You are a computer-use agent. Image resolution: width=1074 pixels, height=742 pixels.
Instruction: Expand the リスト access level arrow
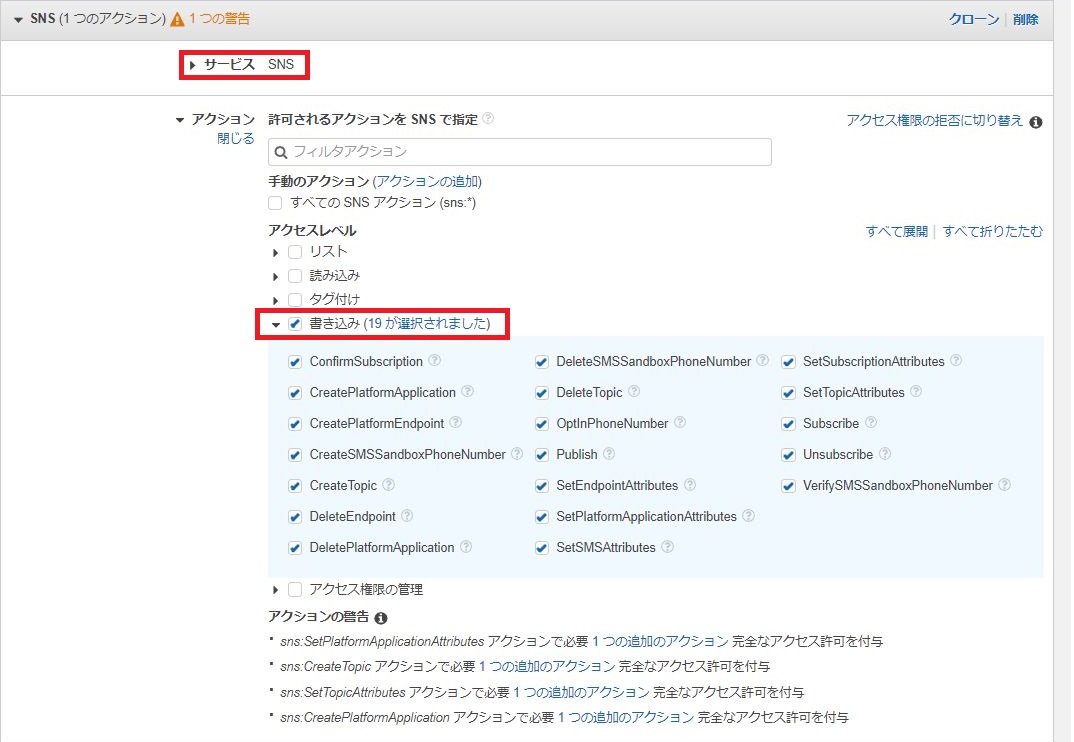tap(275, 253)
